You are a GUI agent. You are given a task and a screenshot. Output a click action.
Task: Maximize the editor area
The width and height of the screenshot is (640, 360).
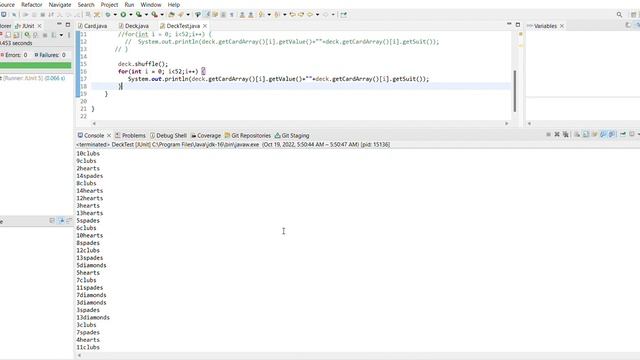[518, 24]
